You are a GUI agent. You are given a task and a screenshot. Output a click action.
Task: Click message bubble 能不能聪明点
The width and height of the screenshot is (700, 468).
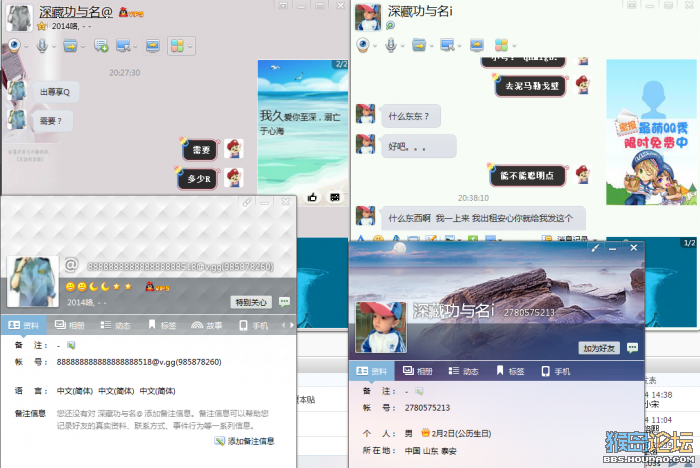527,176
